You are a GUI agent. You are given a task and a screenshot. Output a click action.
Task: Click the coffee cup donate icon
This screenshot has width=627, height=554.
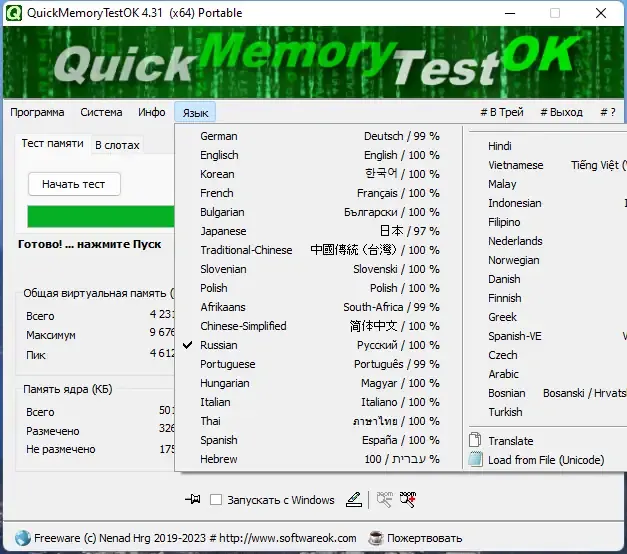click(x=376, y=538)
